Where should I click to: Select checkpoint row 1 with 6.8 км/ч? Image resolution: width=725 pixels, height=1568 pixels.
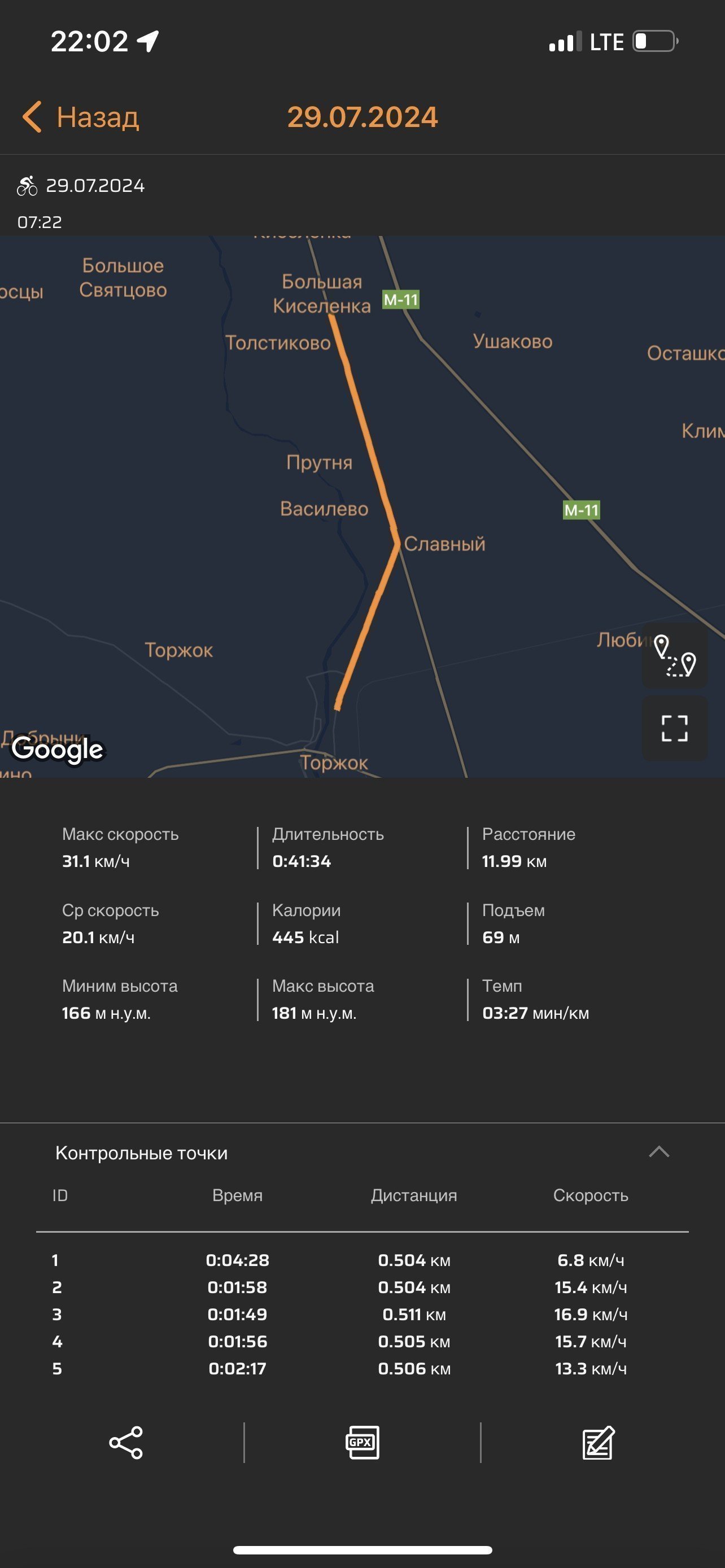point(362,1260)
